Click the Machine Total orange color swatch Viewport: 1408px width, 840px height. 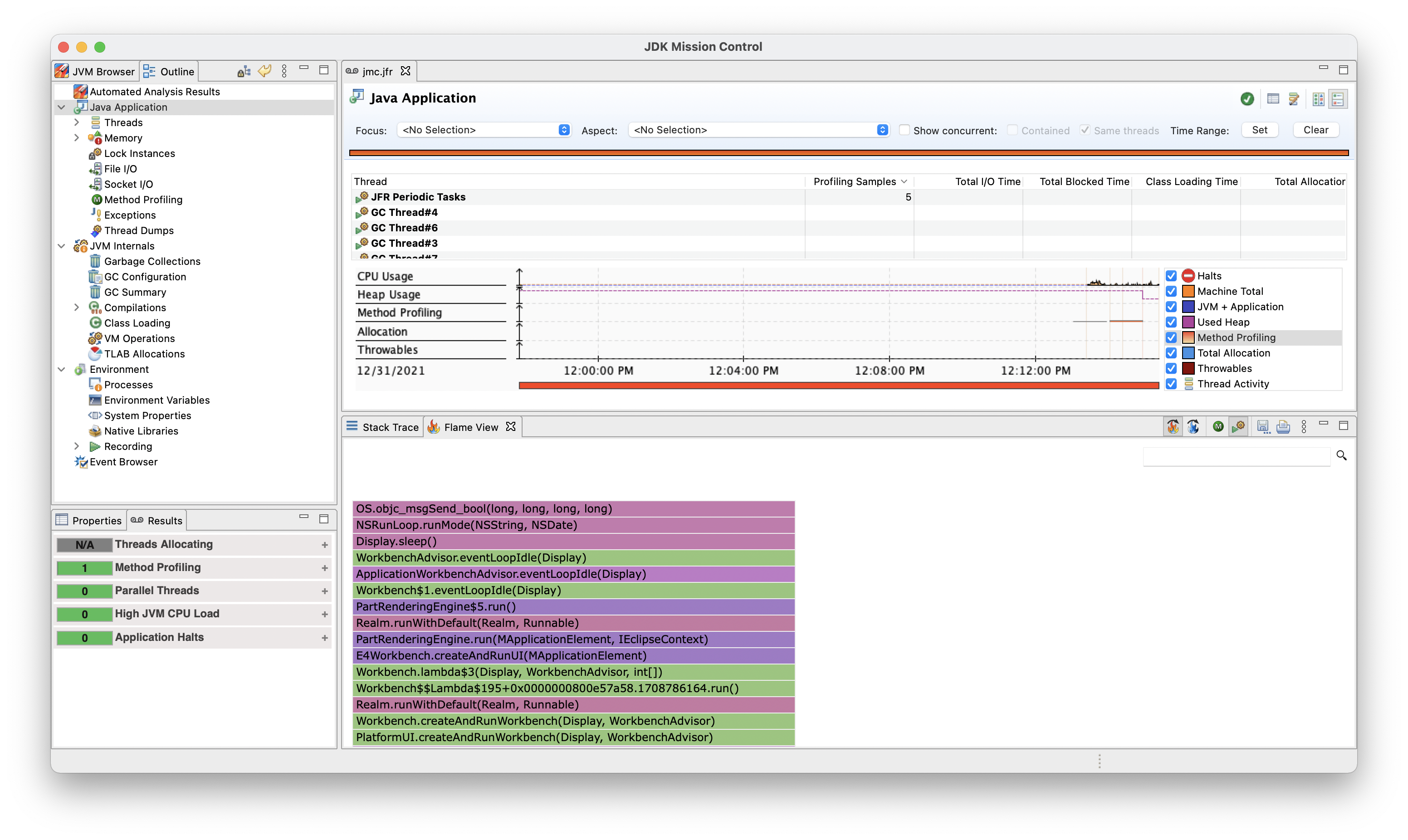1188,292
